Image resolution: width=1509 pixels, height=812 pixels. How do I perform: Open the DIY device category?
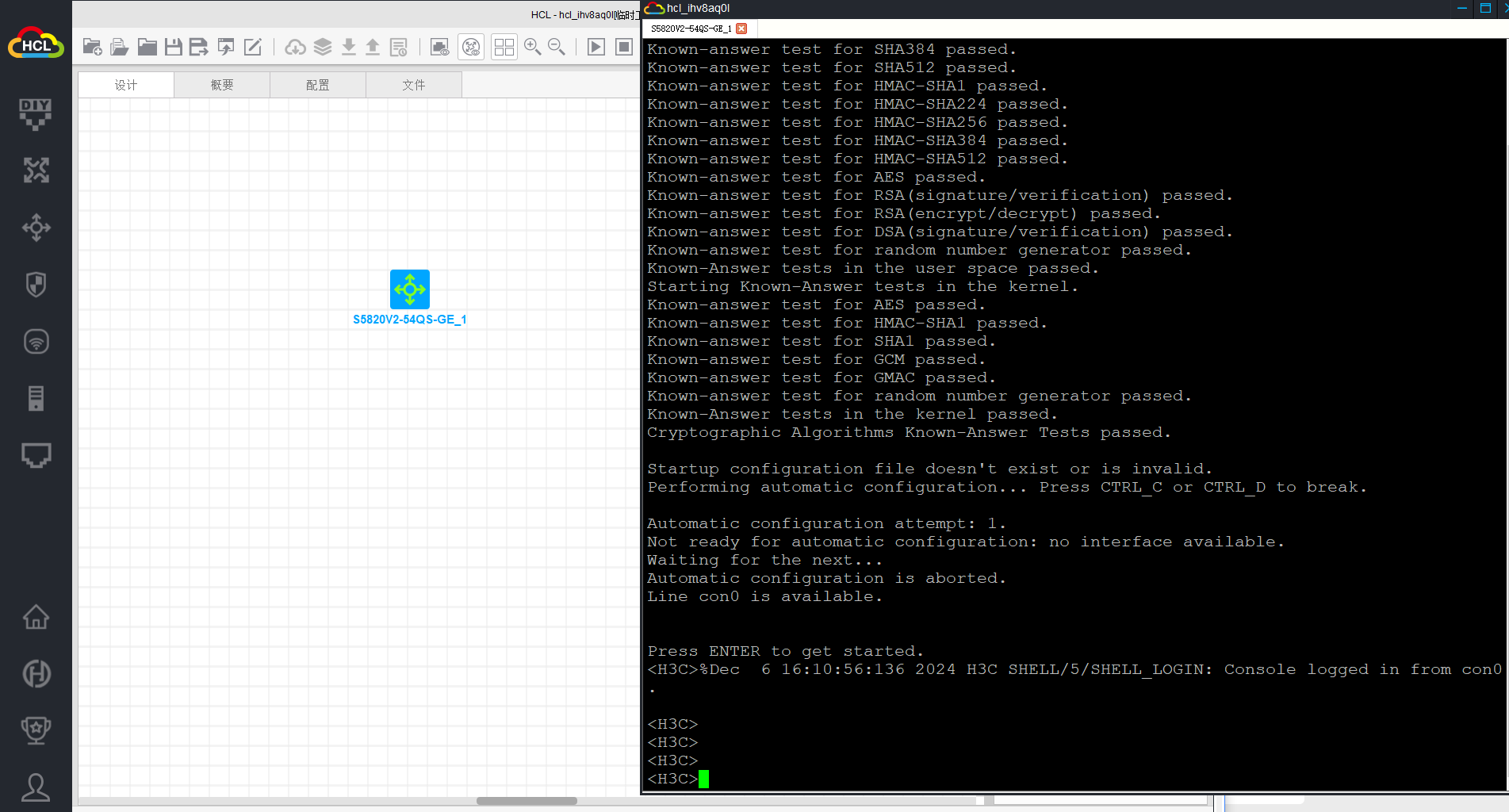point(36,113)
